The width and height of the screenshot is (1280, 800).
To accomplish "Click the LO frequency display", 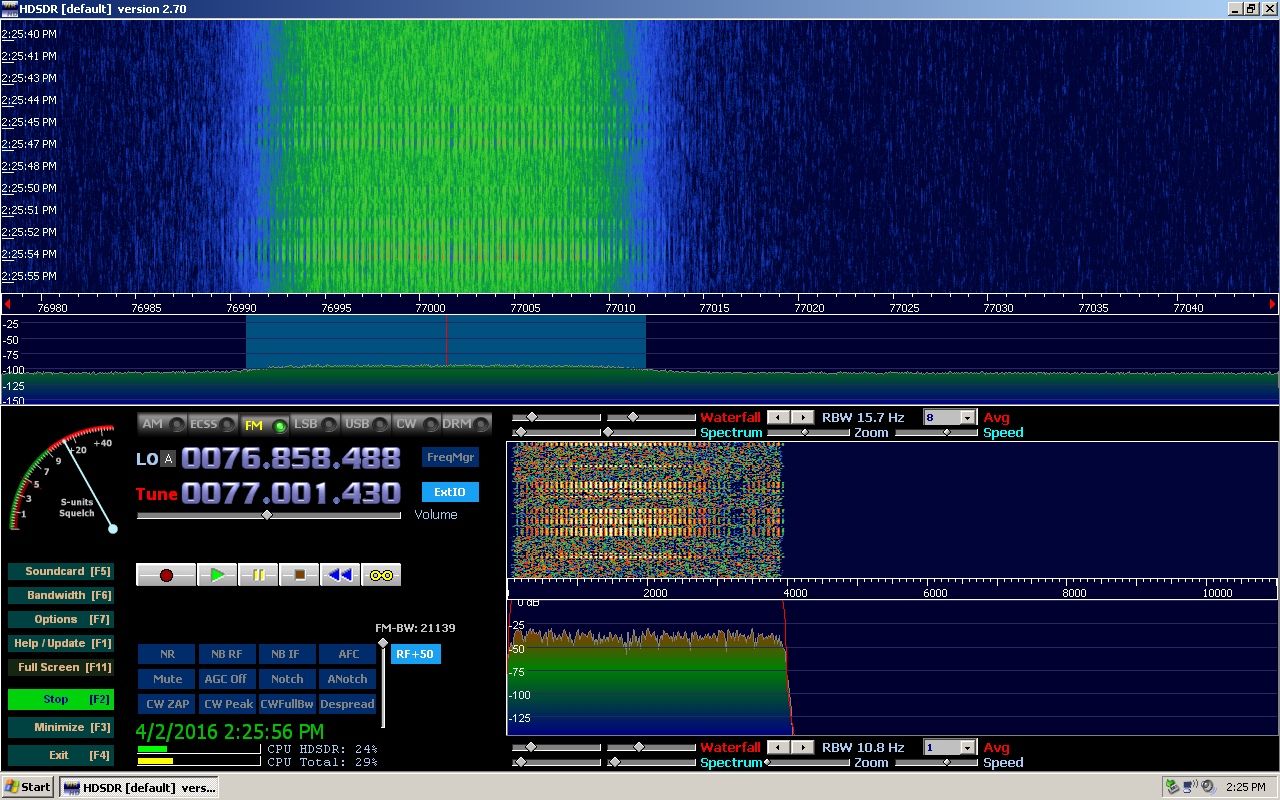I will pos(291,459).
